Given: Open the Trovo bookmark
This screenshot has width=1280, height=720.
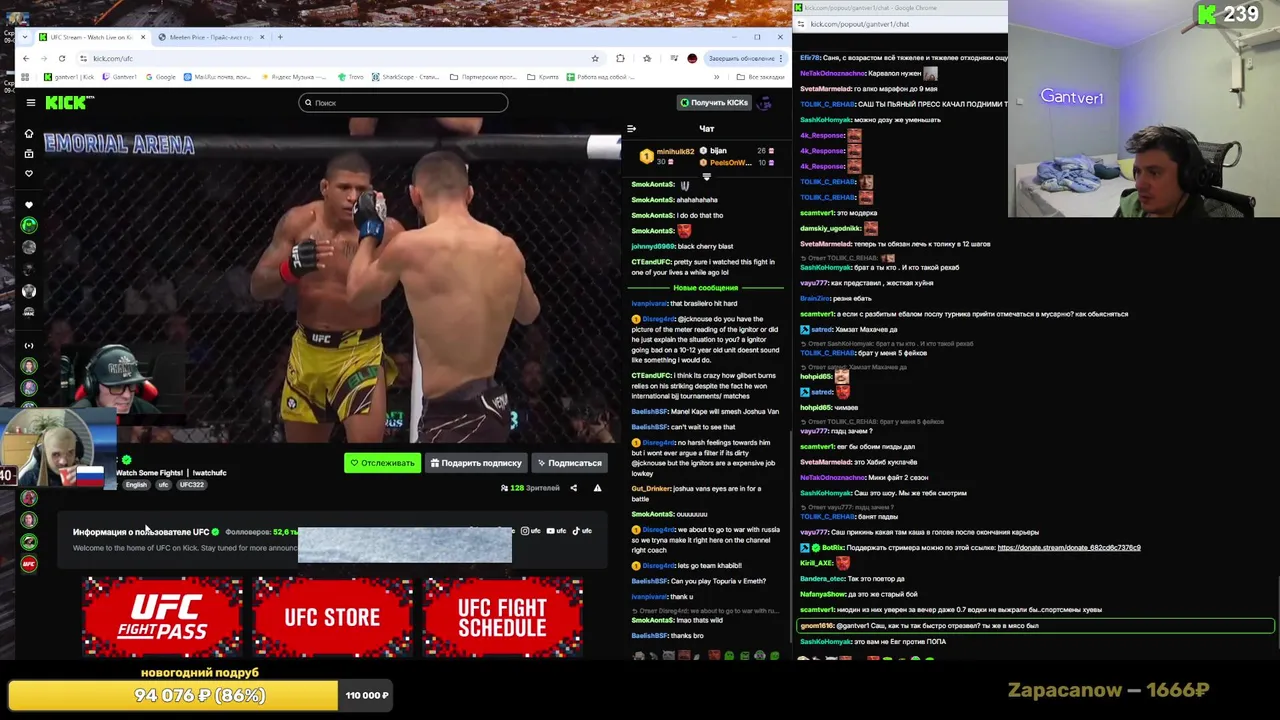Looking at the screenshot, I should 351,77.
